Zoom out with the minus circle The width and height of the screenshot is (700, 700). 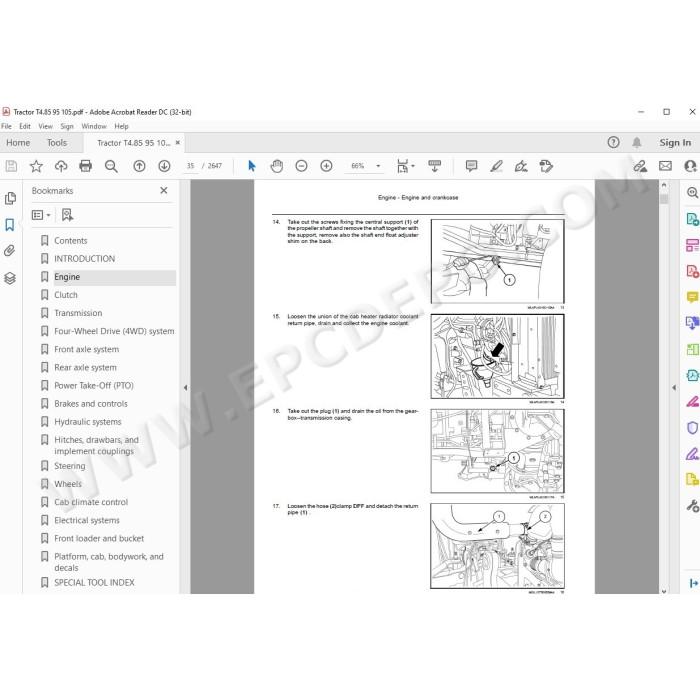coord(301,166)
